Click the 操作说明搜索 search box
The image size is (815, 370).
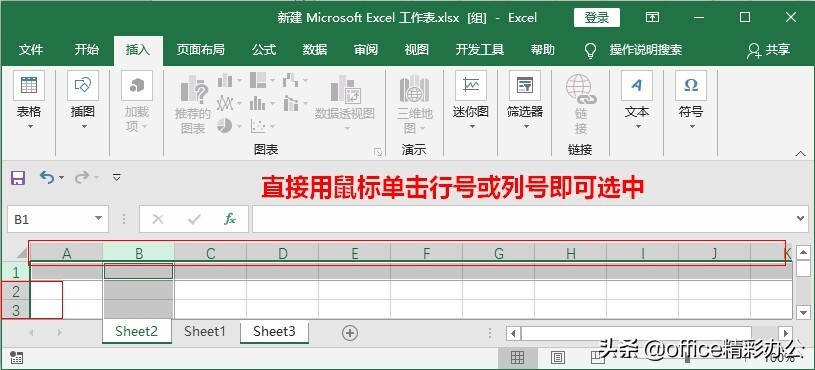click(646, 50)
